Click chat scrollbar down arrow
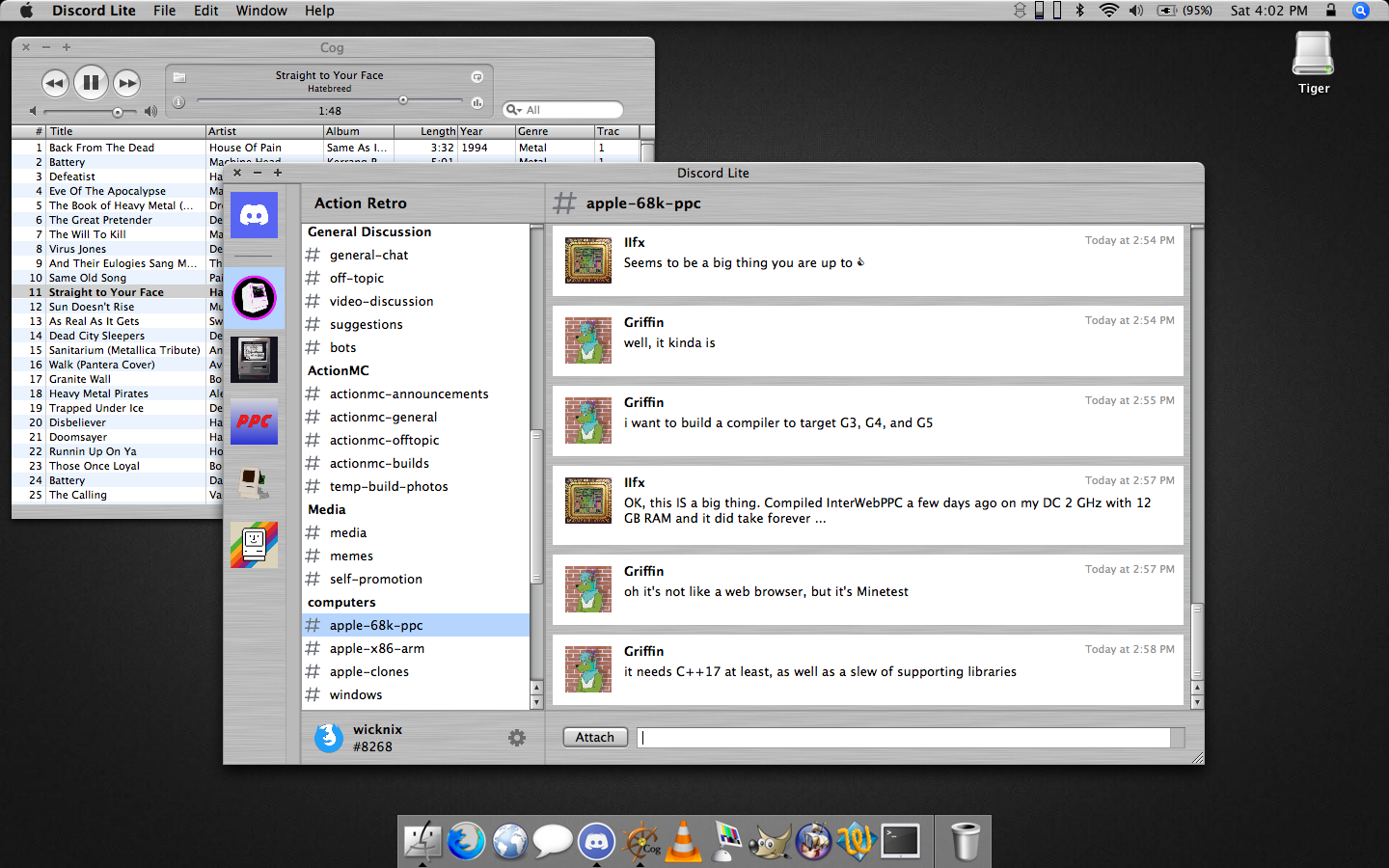 tap(1197, 703)
